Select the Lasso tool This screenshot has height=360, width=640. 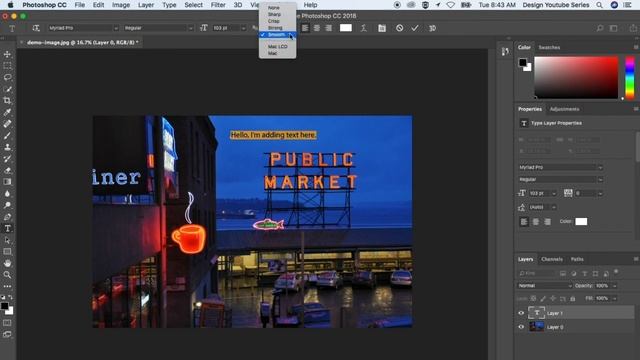pos(7,77)
